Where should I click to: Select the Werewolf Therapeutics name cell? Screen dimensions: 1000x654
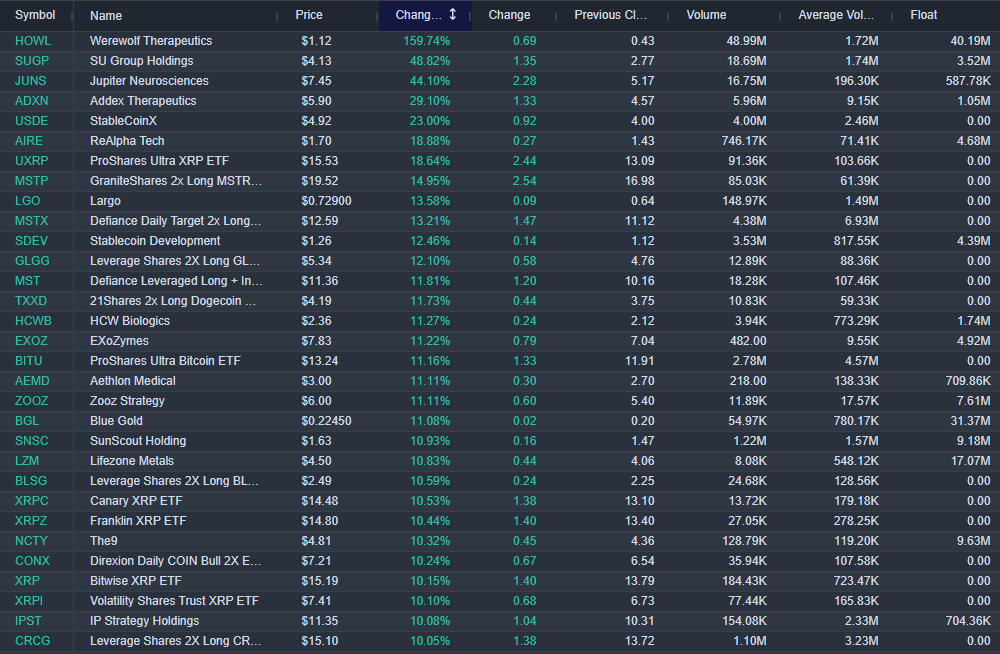(x=151, y=41)
